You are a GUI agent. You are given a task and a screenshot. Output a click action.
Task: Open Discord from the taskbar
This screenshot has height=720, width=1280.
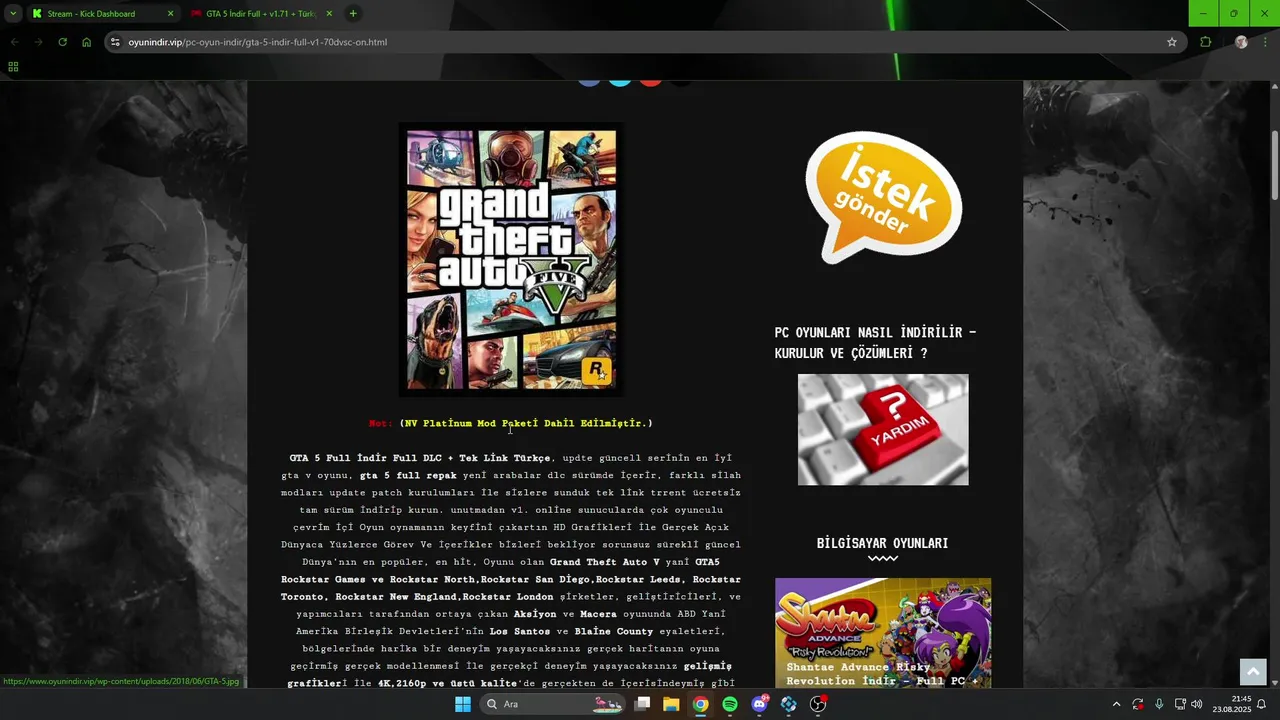coord(760,704)
